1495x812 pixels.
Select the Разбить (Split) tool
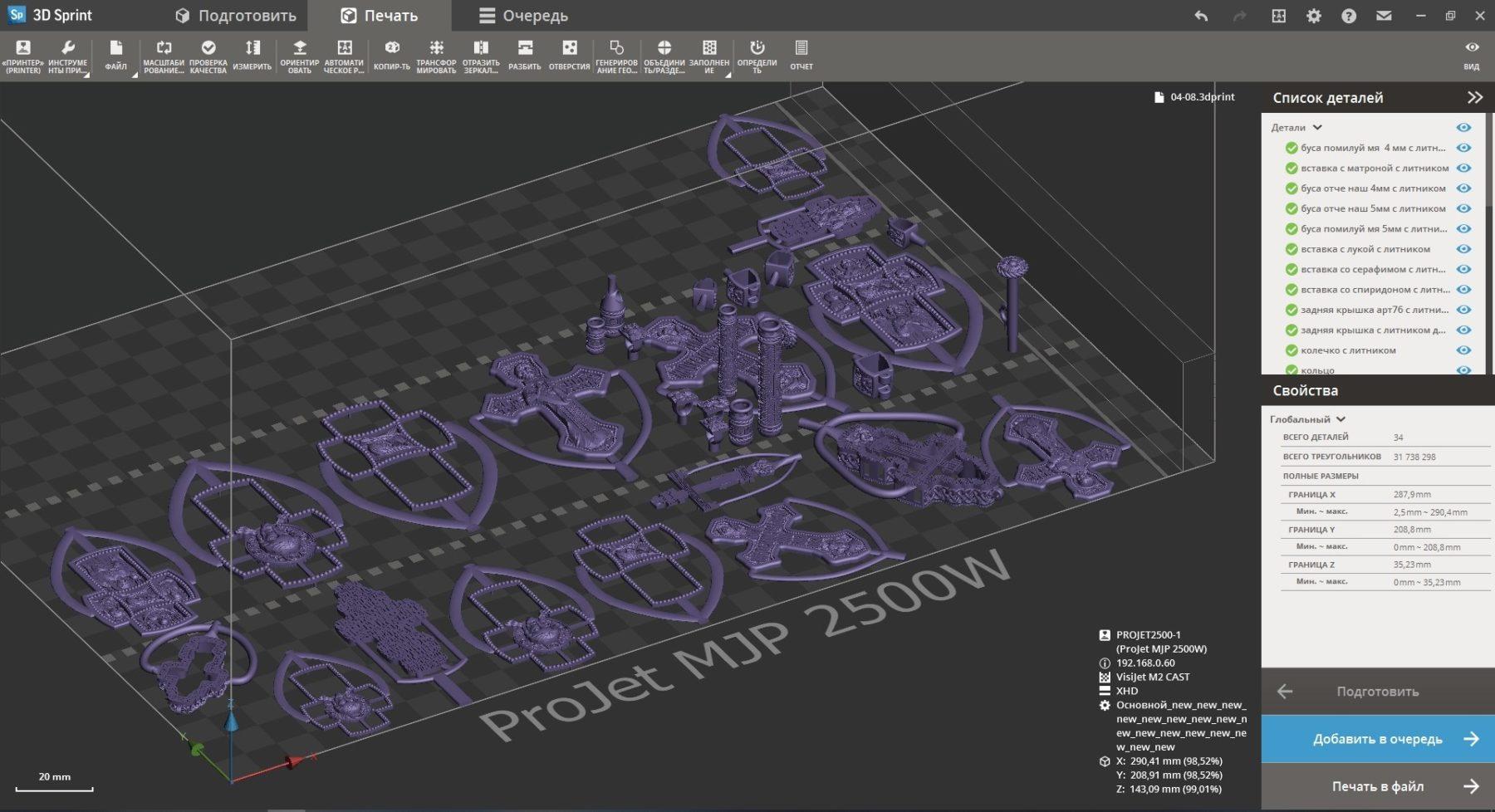(x=525, y=56)
